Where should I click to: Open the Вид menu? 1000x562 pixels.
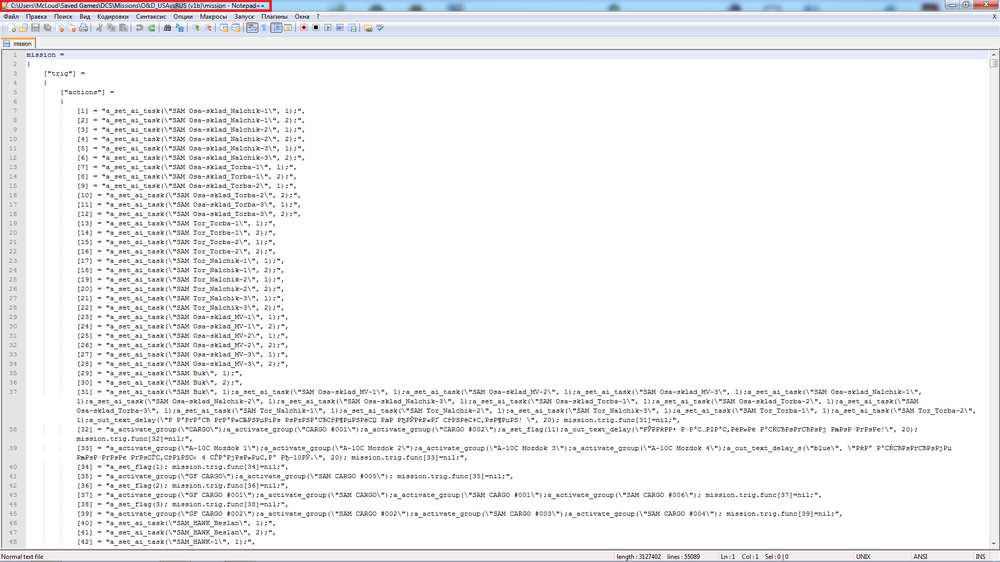[85, 17]
